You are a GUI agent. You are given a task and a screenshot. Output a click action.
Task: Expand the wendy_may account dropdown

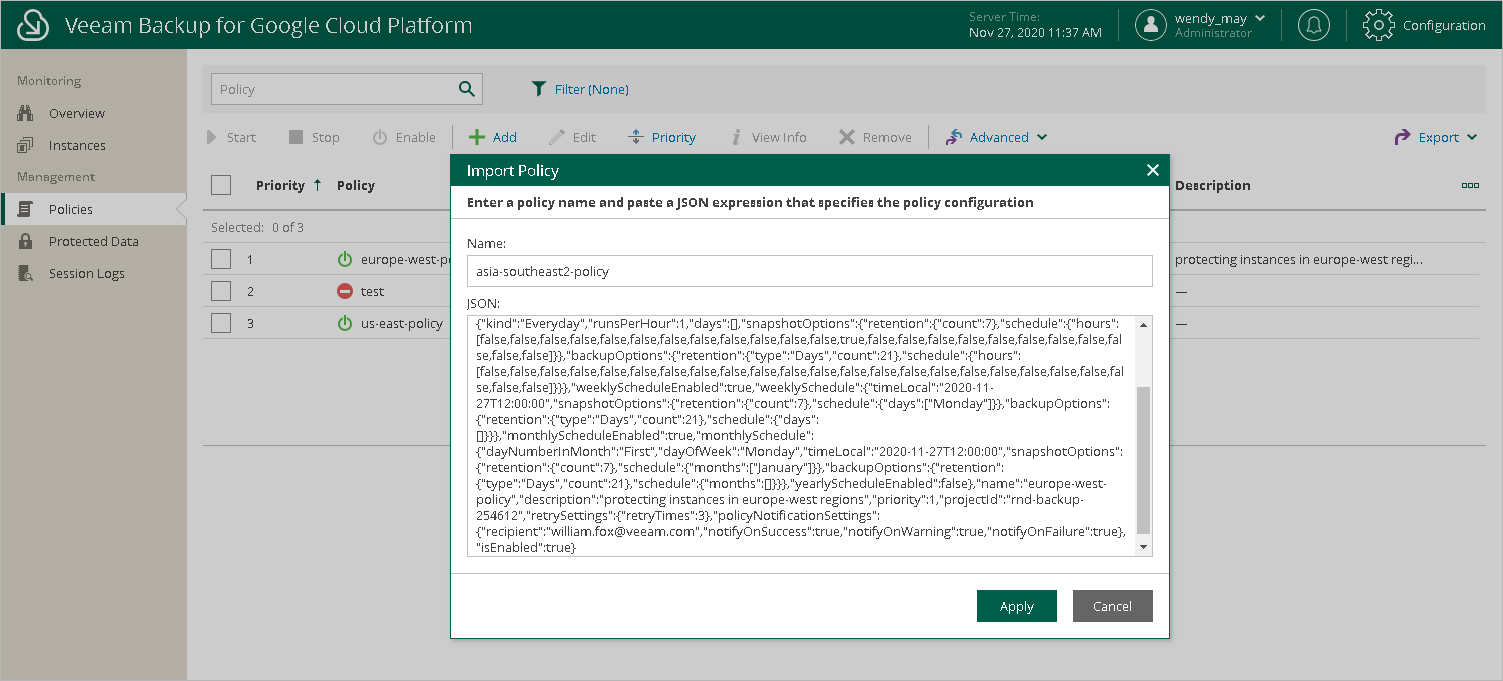click(x=1260, y=18)
